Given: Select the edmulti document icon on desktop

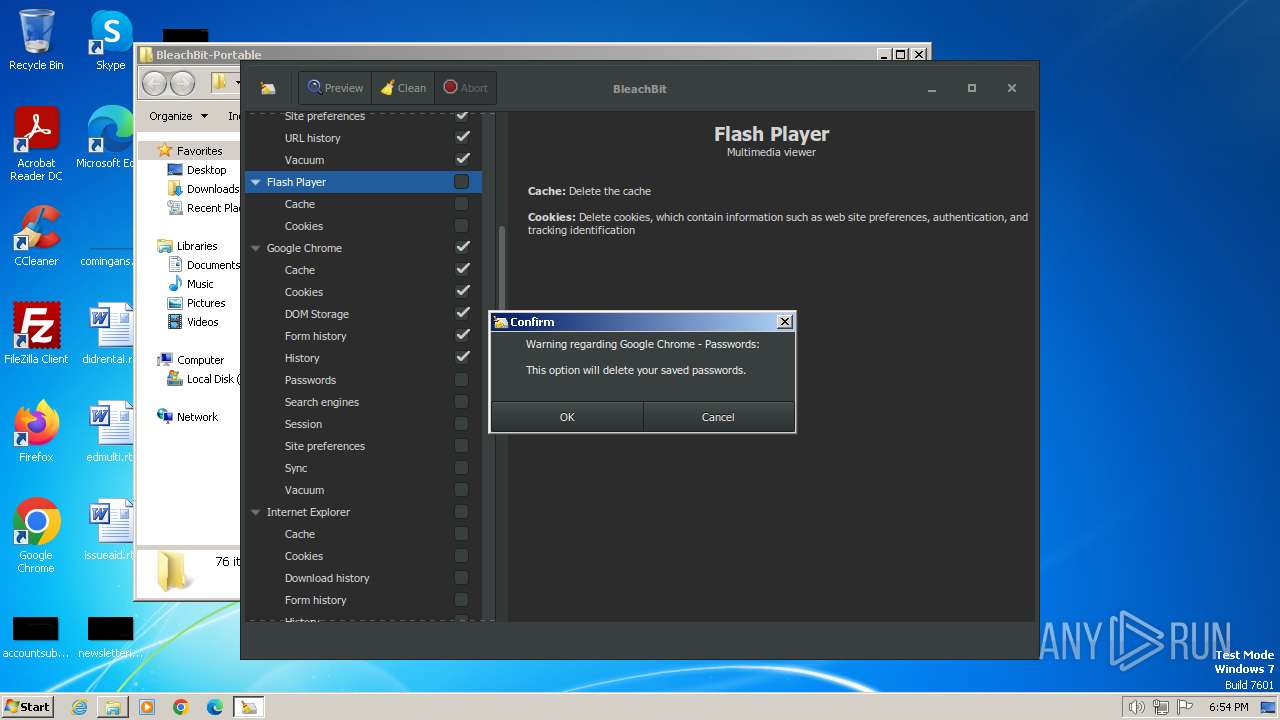Looking at the screenshot, I should 110,432.
